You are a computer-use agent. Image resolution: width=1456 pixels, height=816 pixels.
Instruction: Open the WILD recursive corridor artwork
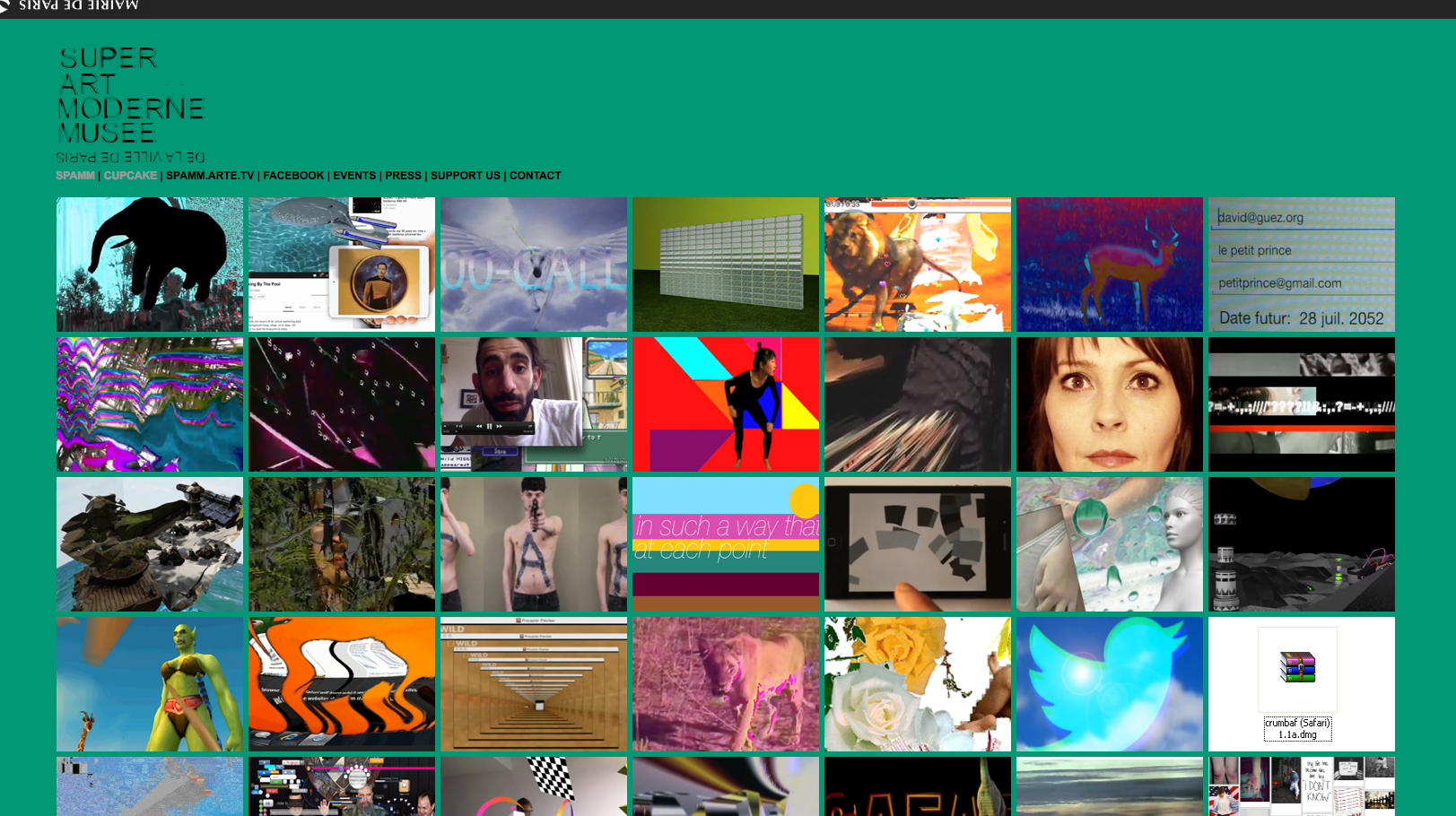pos(534,684)
